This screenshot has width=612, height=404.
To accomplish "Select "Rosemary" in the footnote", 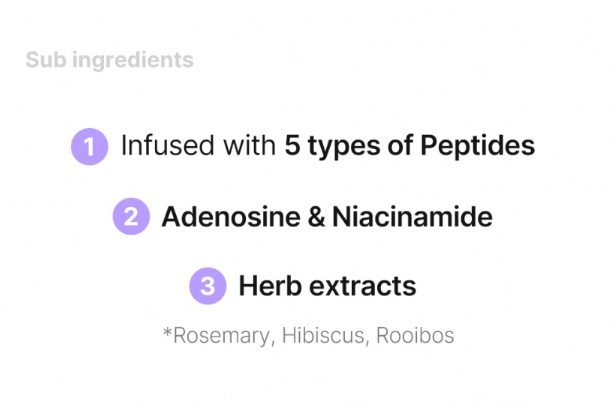I will [x=220, y=336].
